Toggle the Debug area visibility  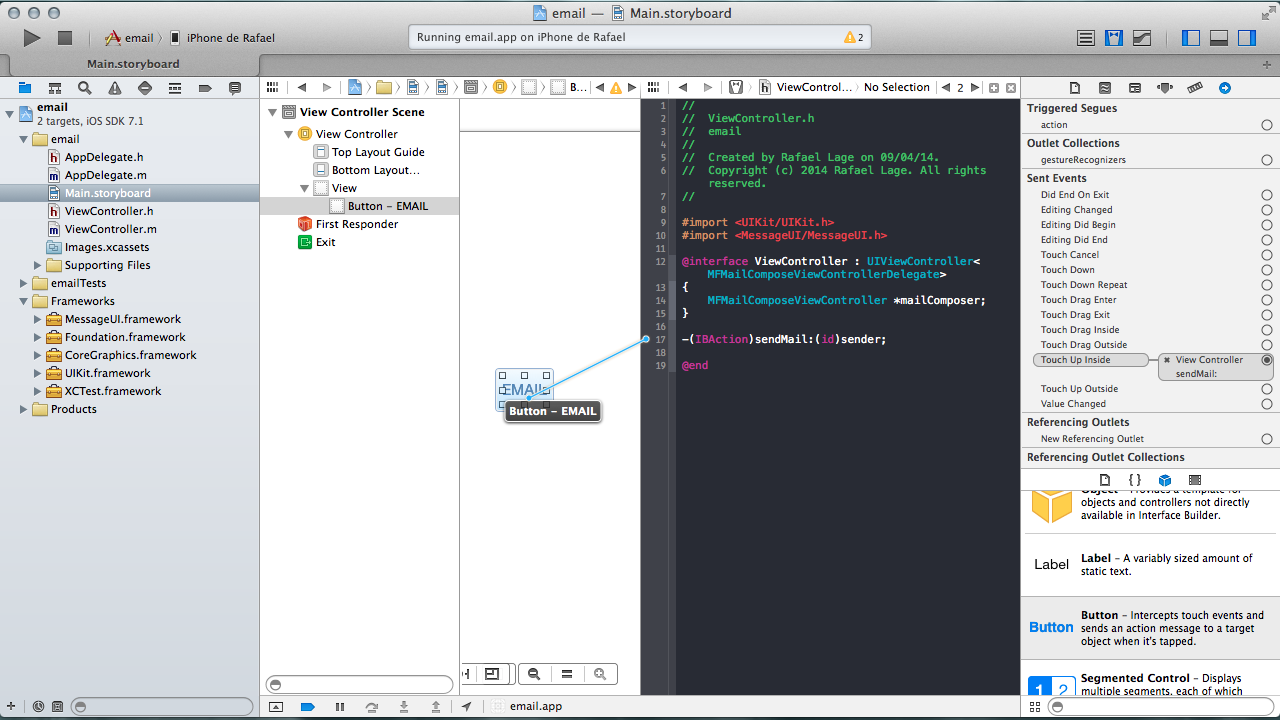tap(1219, 38)
